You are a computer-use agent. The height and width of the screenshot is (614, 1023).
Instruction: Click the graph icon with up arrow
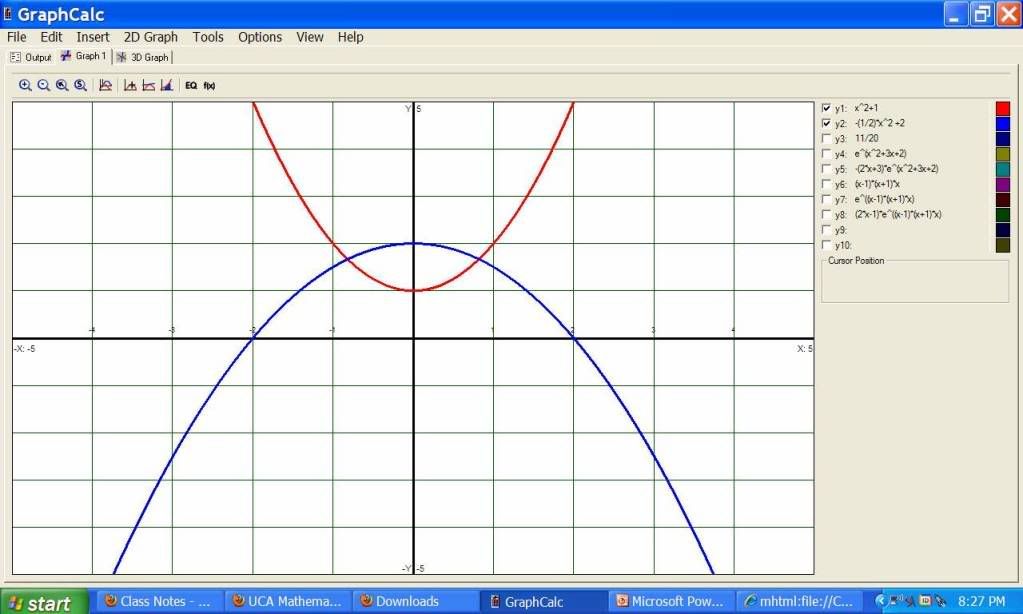click(x=130, y=85)
